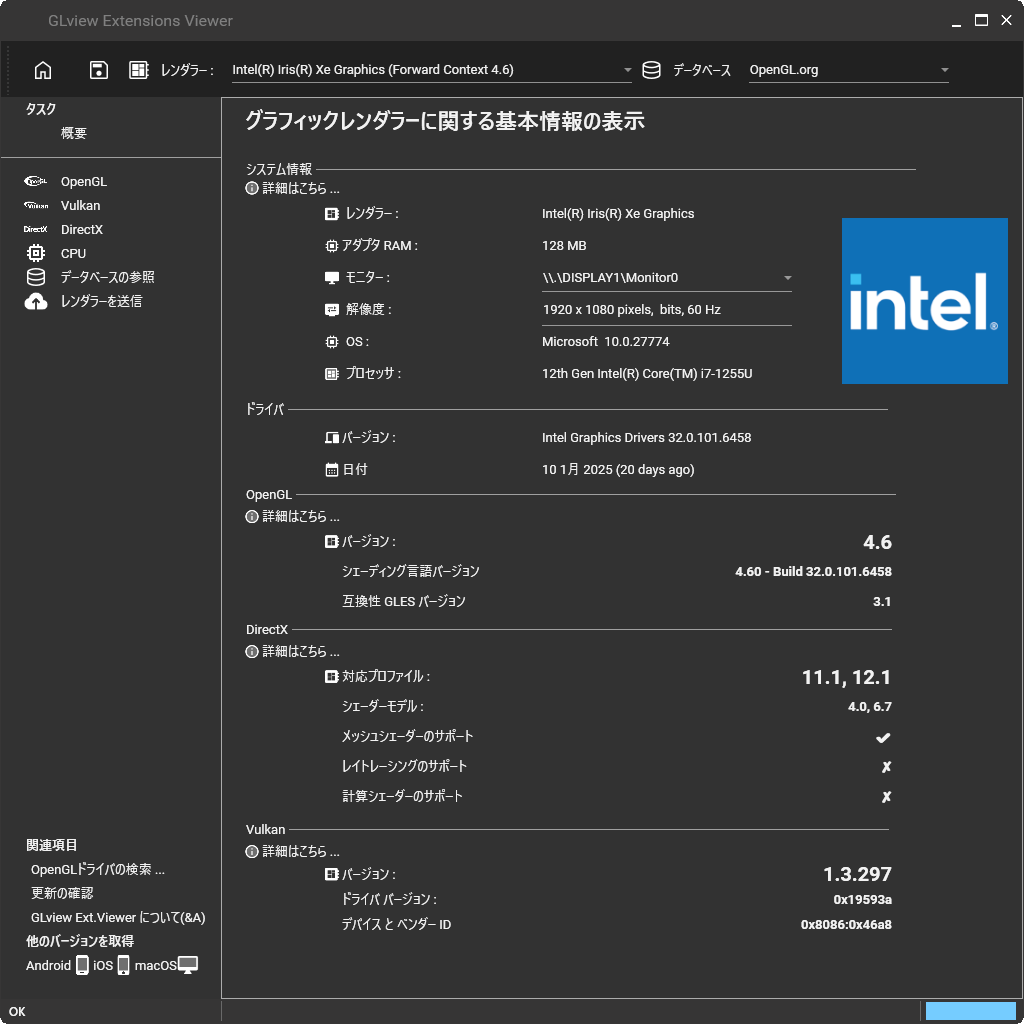Select the CPU chip icon in the sidebar
1024x1024 pixels.
coord(36,253)
